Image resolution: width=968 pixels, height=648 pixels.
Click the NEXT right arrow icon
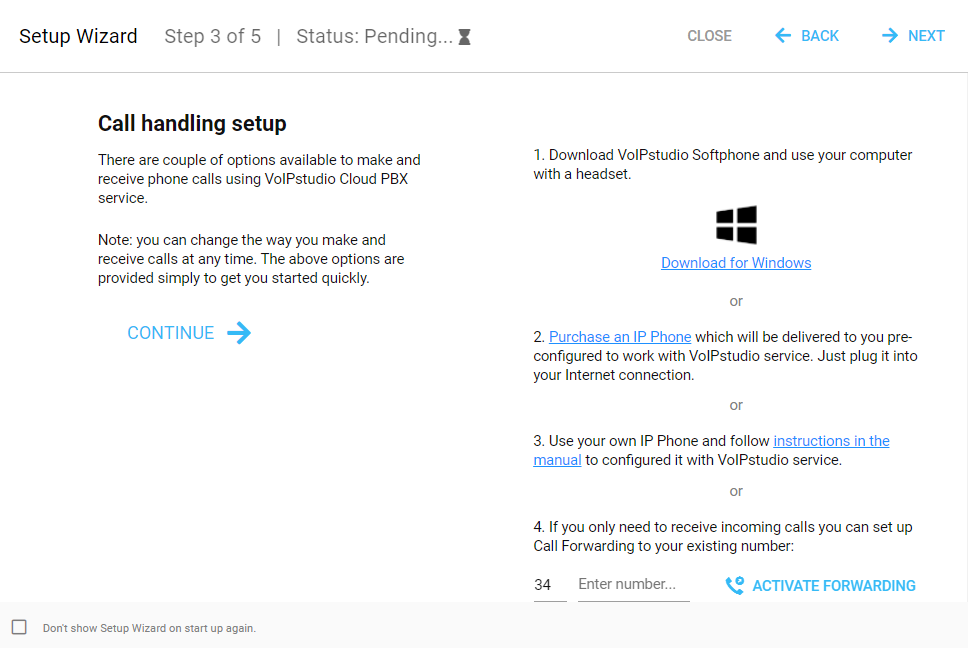890,36
